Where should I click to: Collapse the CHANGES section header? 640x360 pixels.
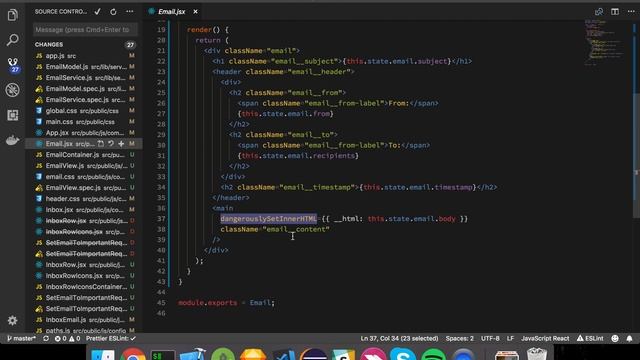pos(49,44)
